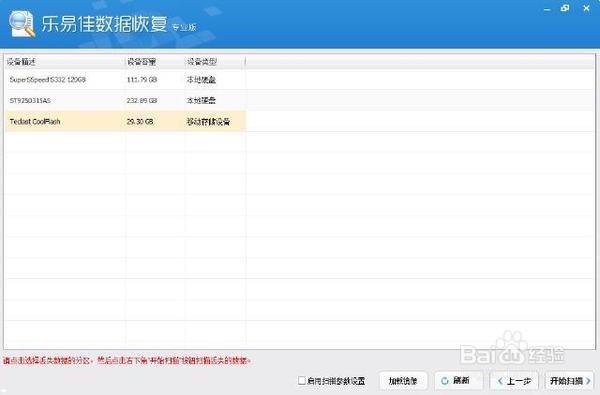Select the SuperSSpeed S332 120GB device row

click(x=125, y=80)
